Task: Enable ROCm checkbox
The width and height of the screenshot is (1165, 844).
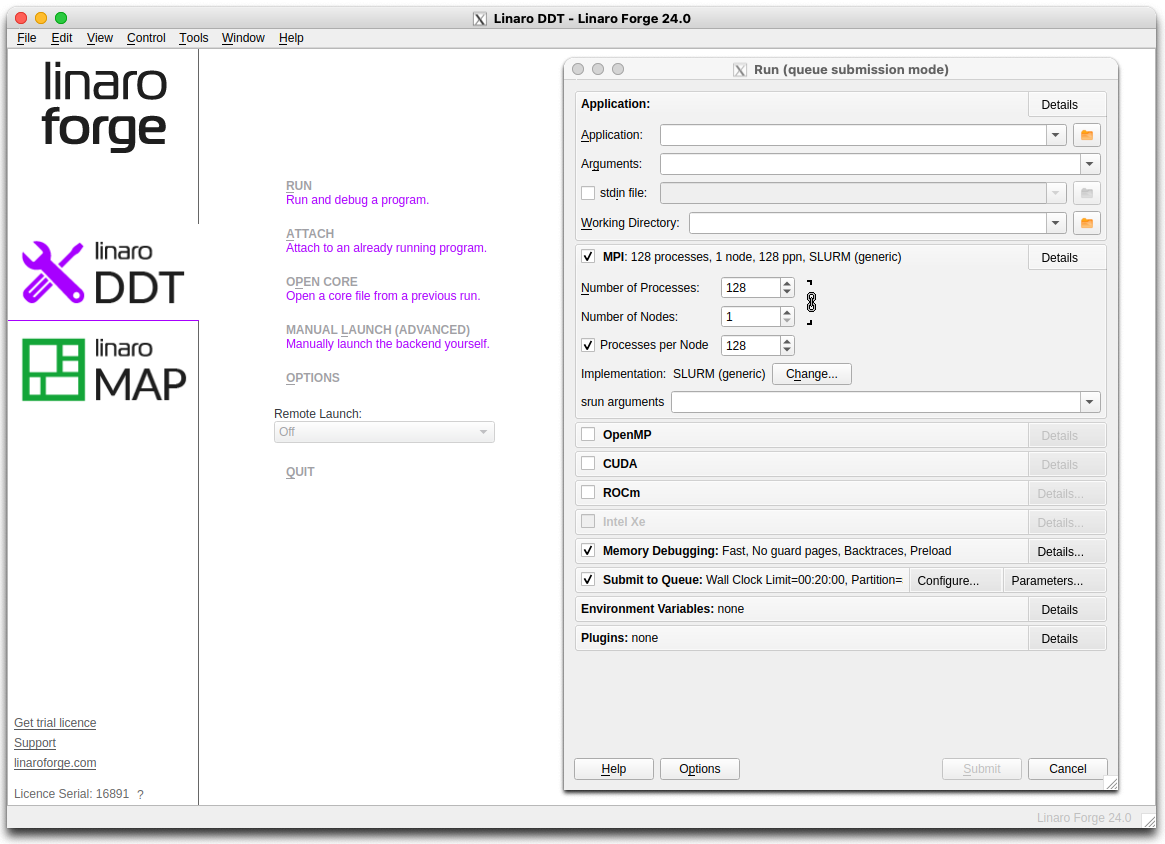Action: tap(588, 492)
